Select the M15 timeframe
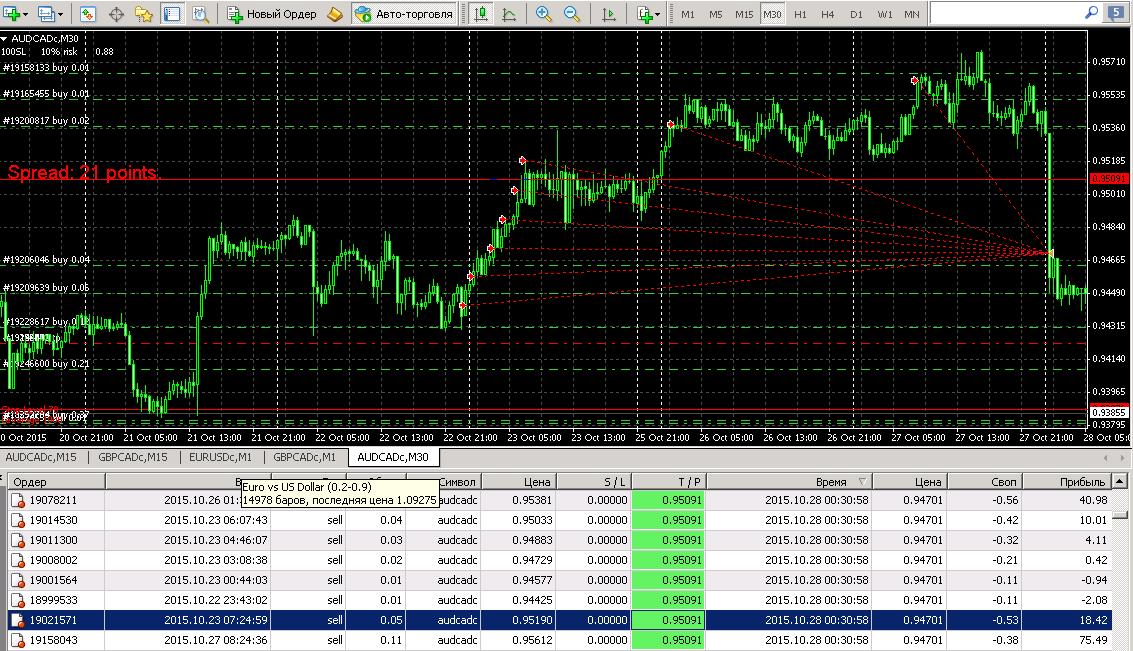 tap(744, 14)
